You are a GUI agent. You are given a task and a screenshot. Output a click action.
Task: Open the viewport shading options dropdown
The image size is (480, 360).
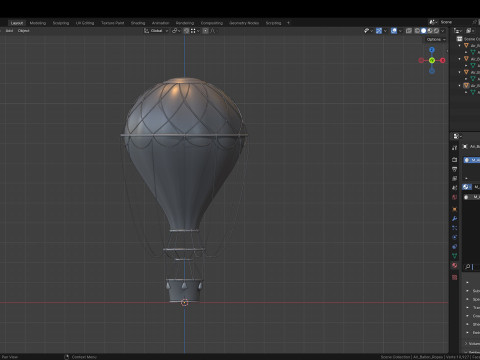coord(443,31)
